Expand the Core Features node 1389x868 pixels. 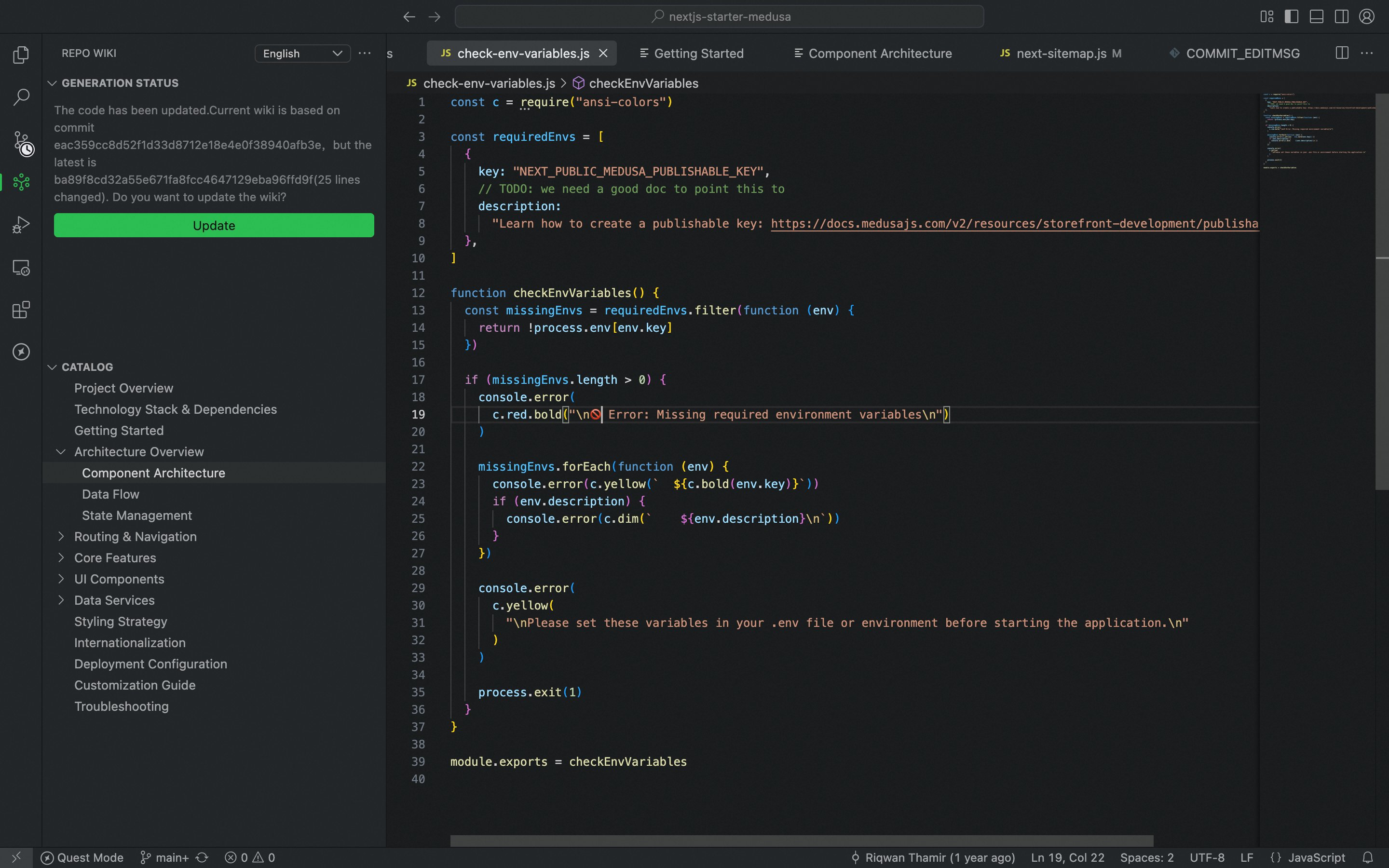(x=61, y=557)
